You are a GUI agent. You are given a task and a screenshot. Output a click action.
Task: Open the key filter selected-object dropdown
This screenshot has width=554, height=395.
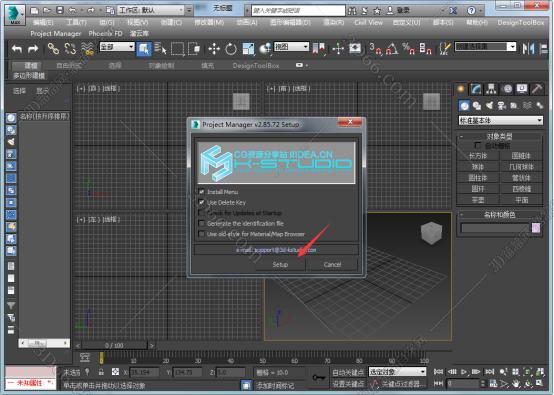click(397, 372)
